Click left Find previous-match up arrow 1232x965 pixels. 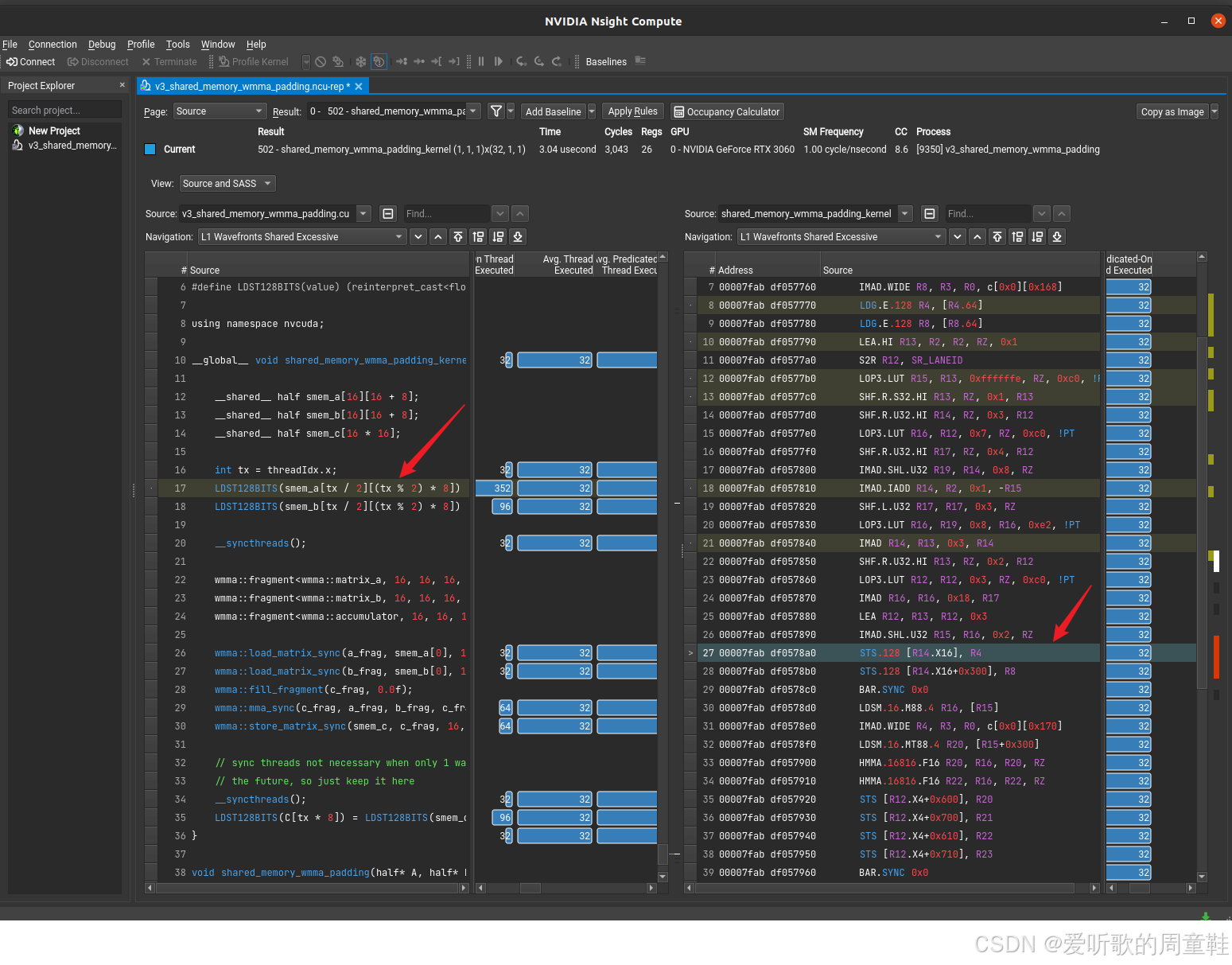(520, 213)
